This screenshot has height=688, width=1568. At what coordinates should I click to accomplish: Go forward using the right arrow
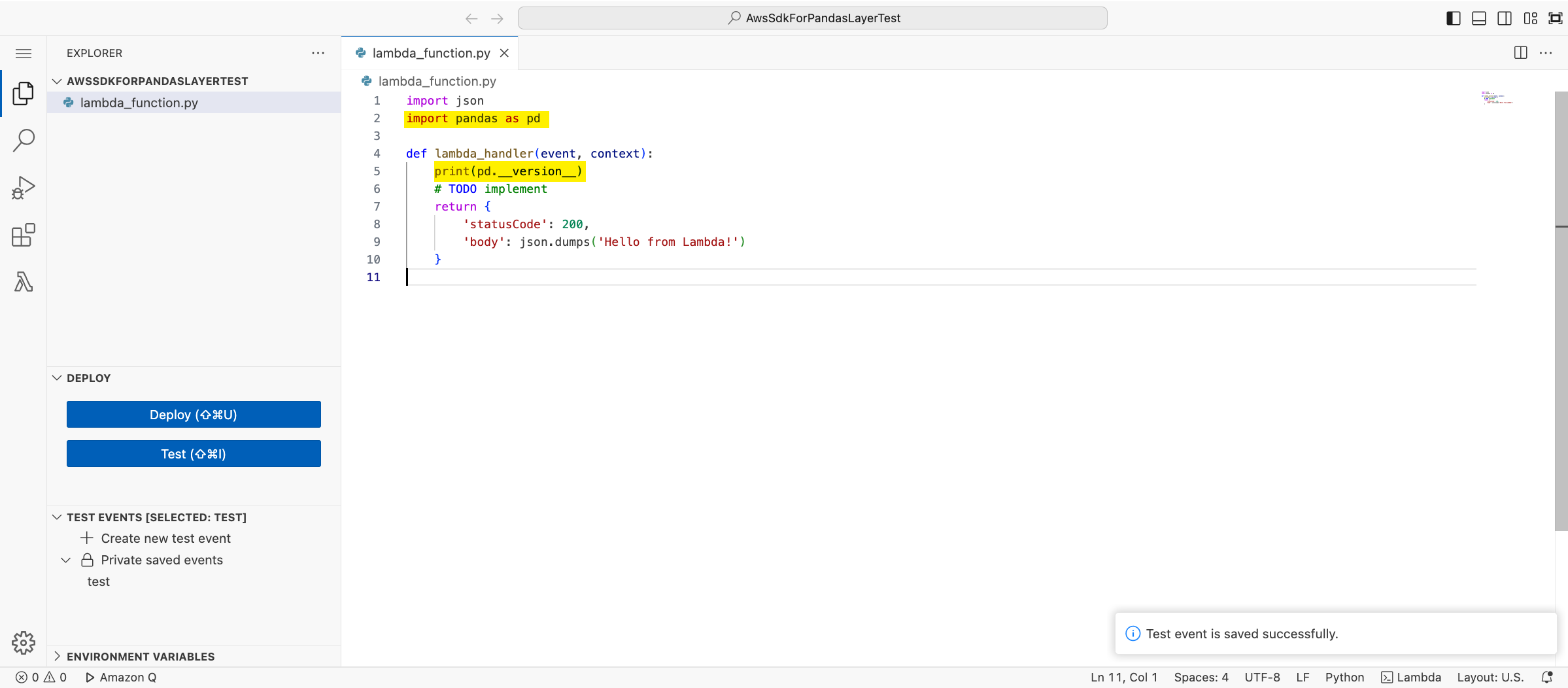point(498,18)
